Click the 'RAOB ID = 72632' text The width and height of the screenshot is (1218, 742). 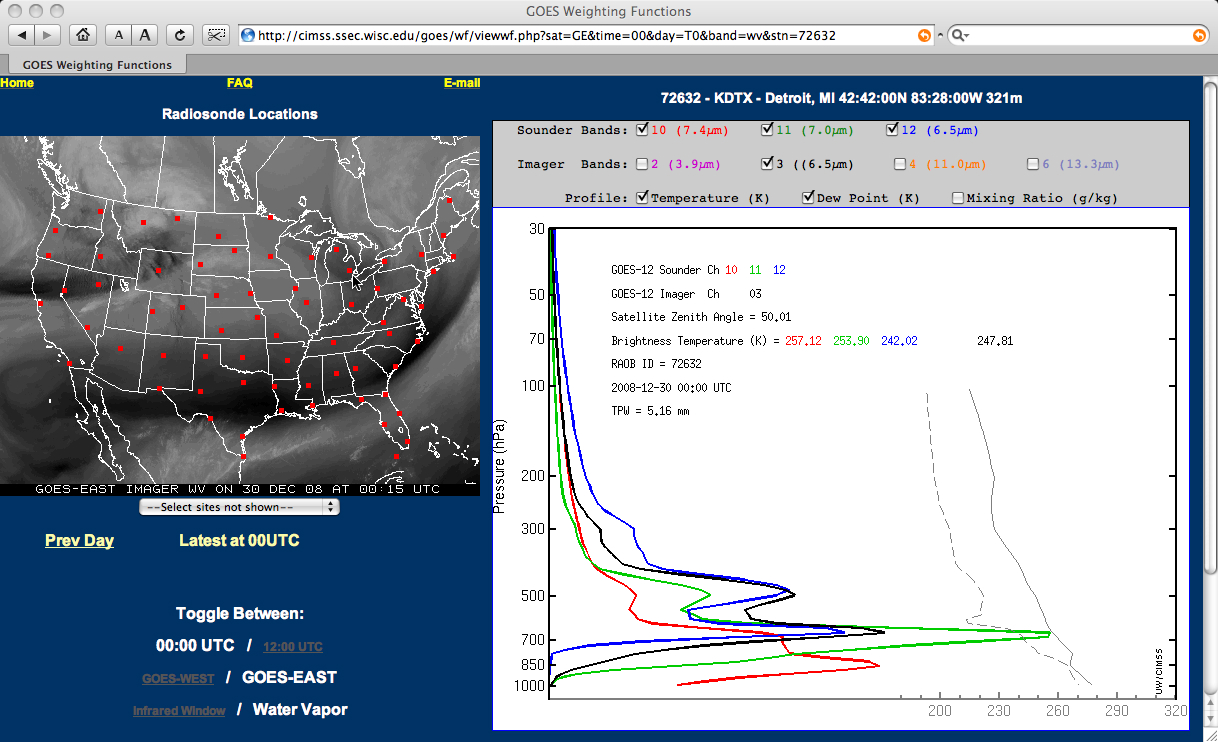pyautogui.click(x=656, y=364)
